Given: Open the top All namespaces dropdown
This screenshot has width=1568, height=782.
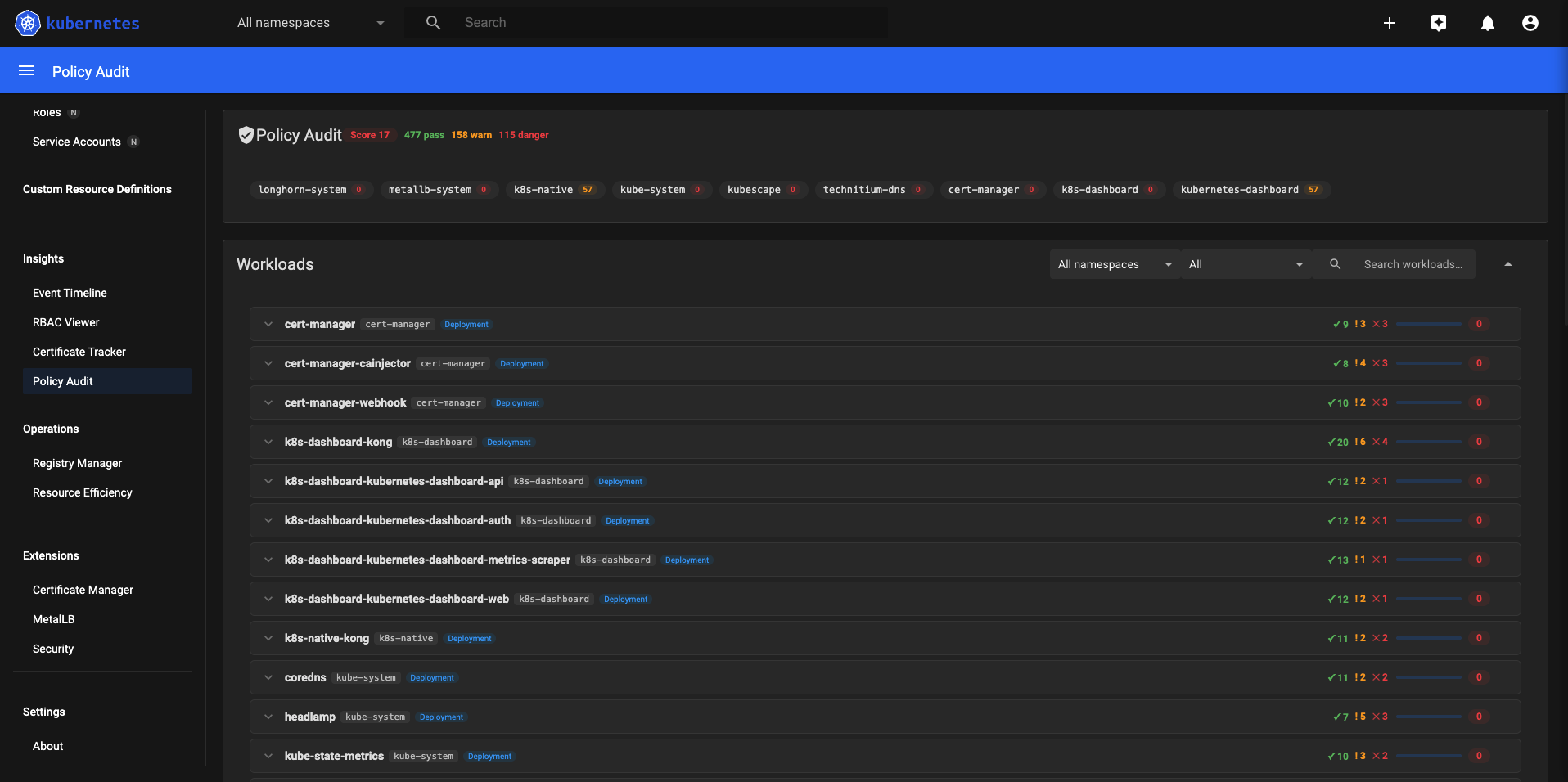Looking at the screenshot, I should [311, 23].
